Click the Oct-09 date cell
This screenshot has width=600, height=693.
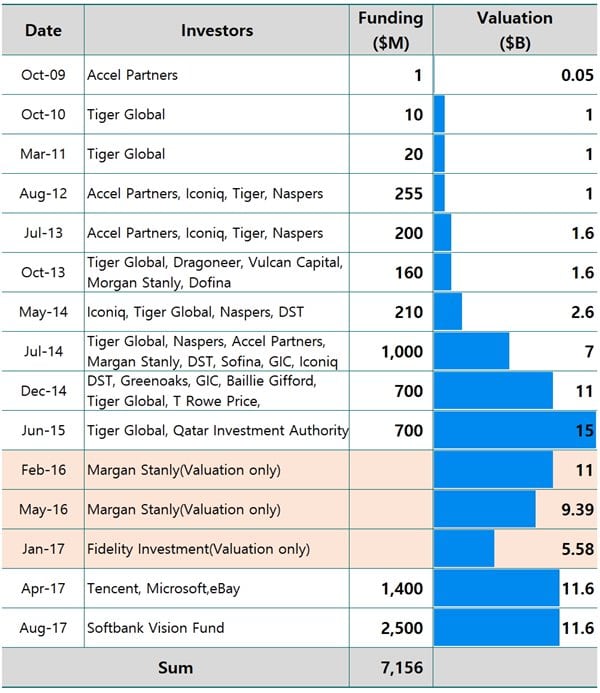pos(43,75)
